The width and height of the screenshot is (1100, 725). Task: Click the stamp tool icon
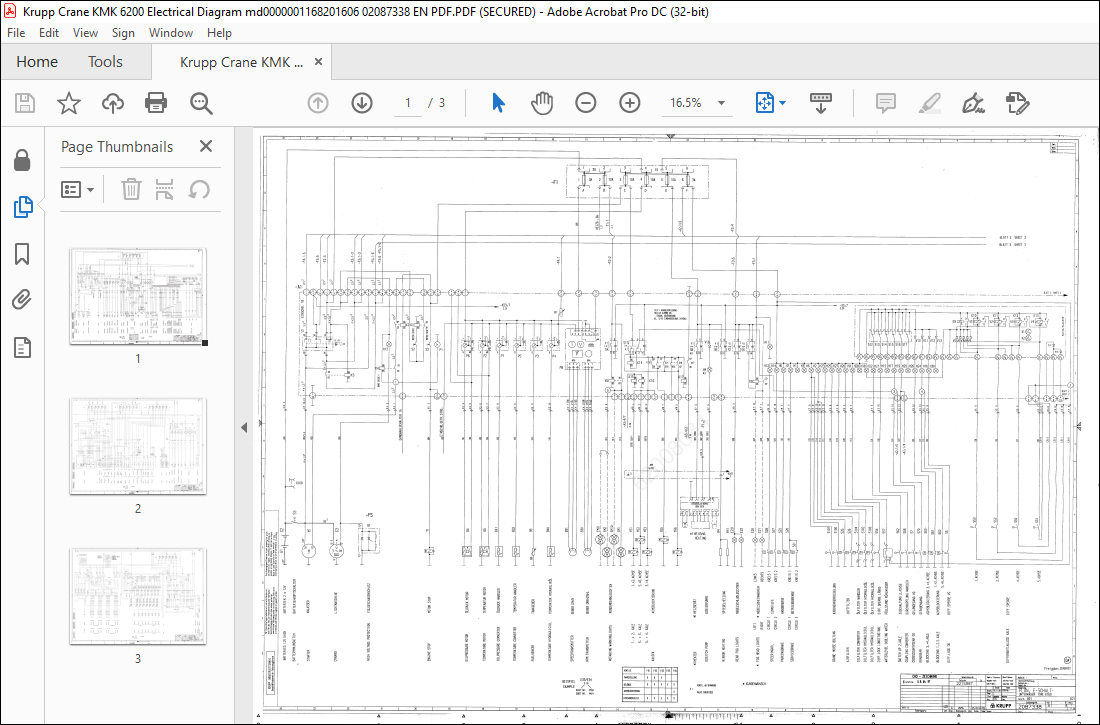(1017, 103)
